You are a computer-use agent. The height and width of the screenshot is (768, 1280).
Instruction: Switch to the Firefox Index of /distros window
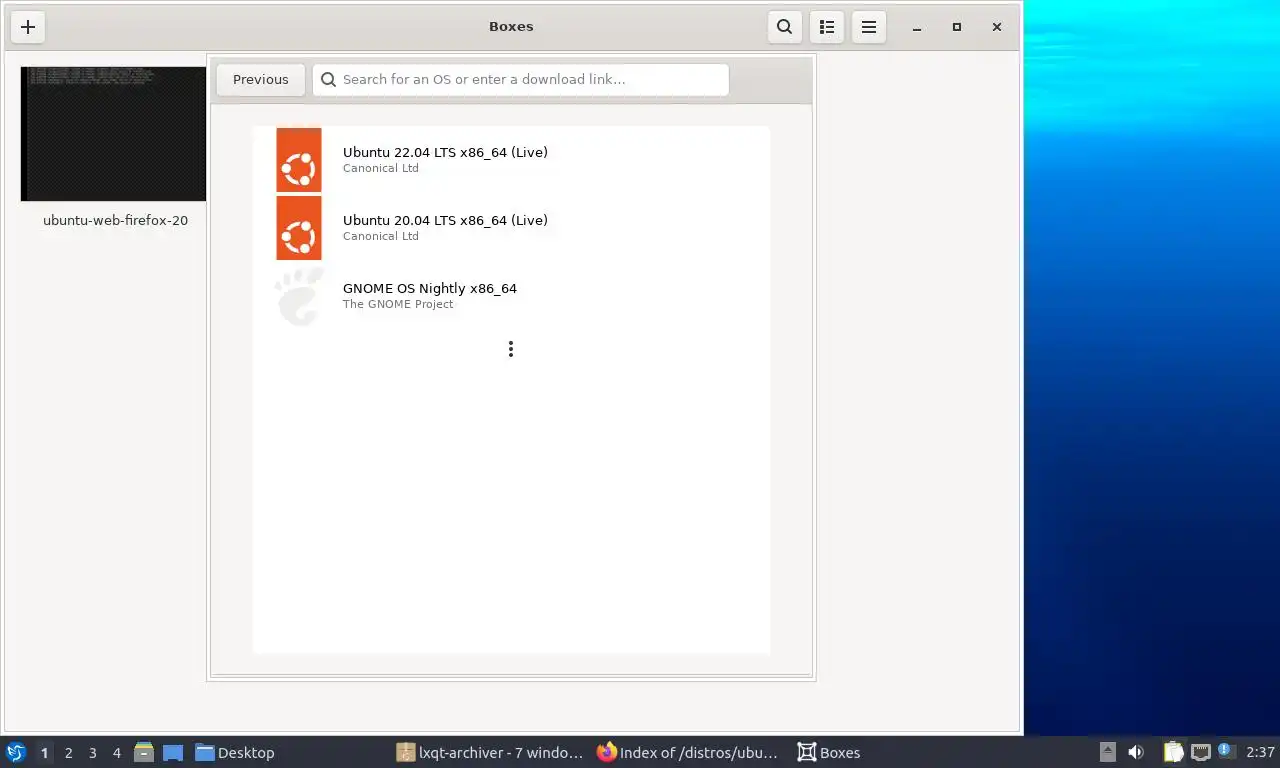coord(687,753)
